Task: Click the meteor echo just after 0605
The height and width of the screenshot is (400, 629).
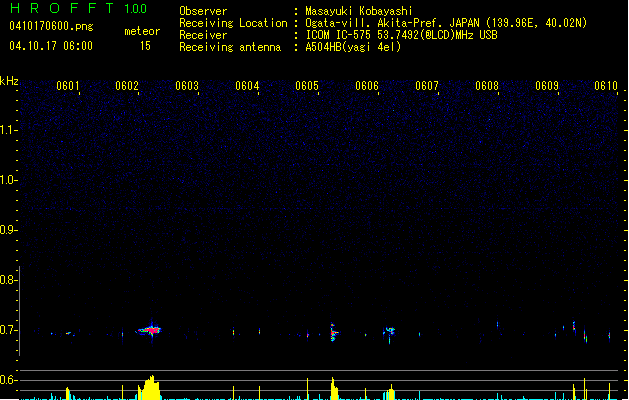Action: [334, 332]
